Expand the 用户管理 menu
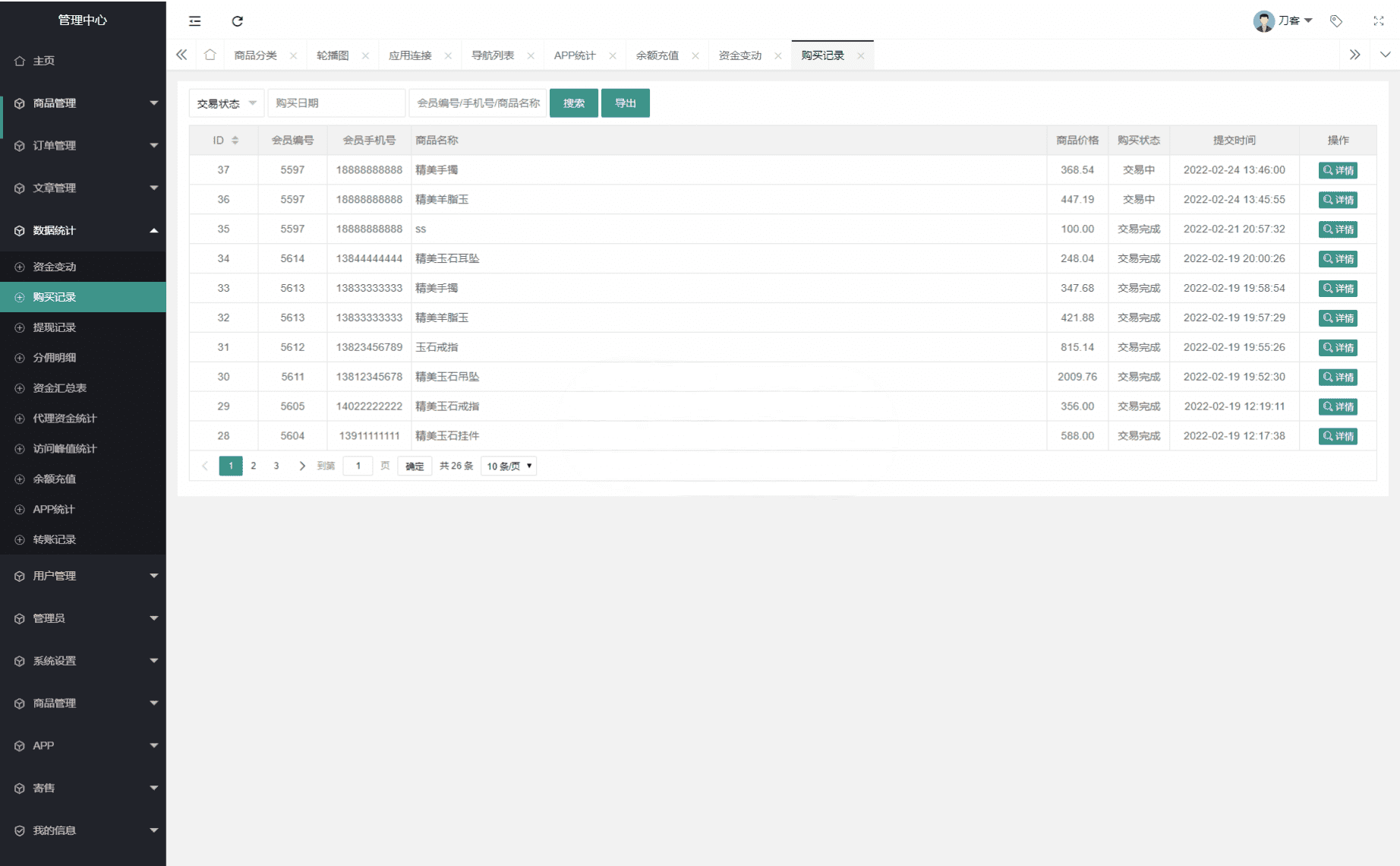Image resolution: width=1400 pixels, height=866 pixels. click(83, 576)
